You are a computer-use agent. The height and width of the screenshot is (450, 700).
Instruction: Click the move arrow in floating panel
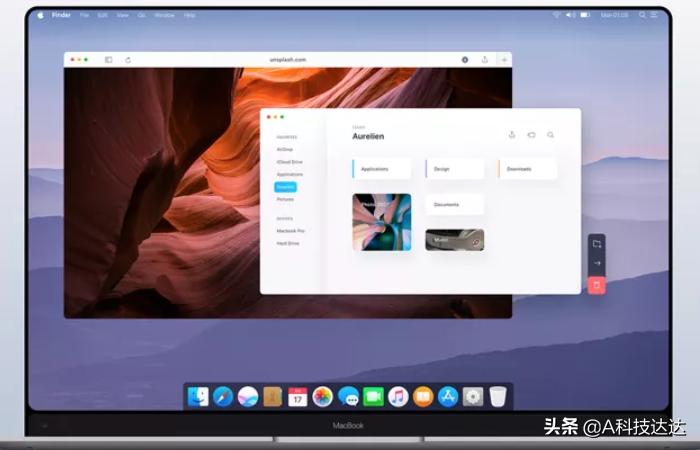point(597,263)
